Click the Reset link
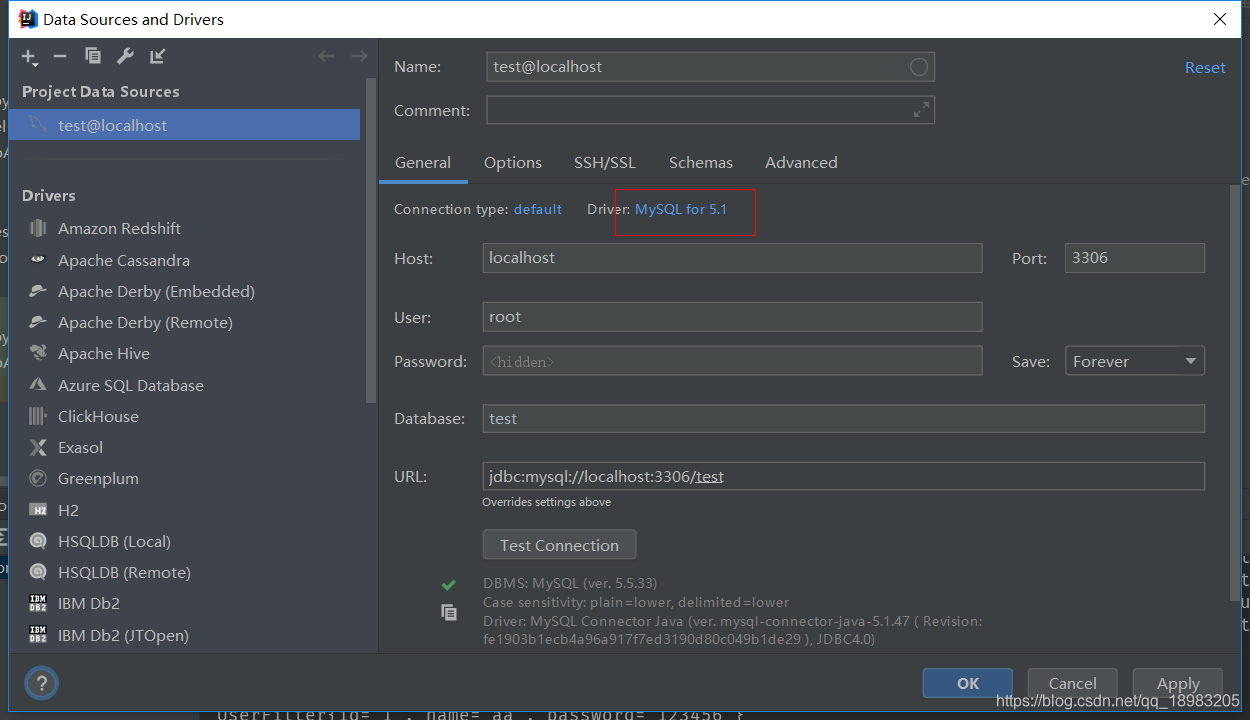Screen dimensions: 1250x720 1205,67
